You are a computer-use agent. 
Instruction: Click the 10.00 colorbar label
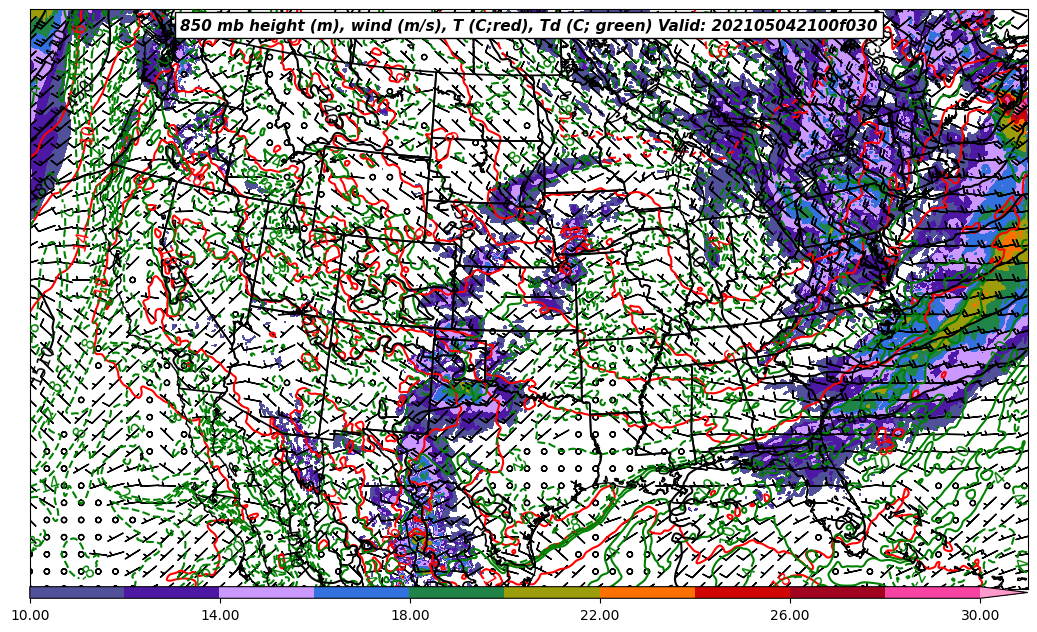point(30,615)
